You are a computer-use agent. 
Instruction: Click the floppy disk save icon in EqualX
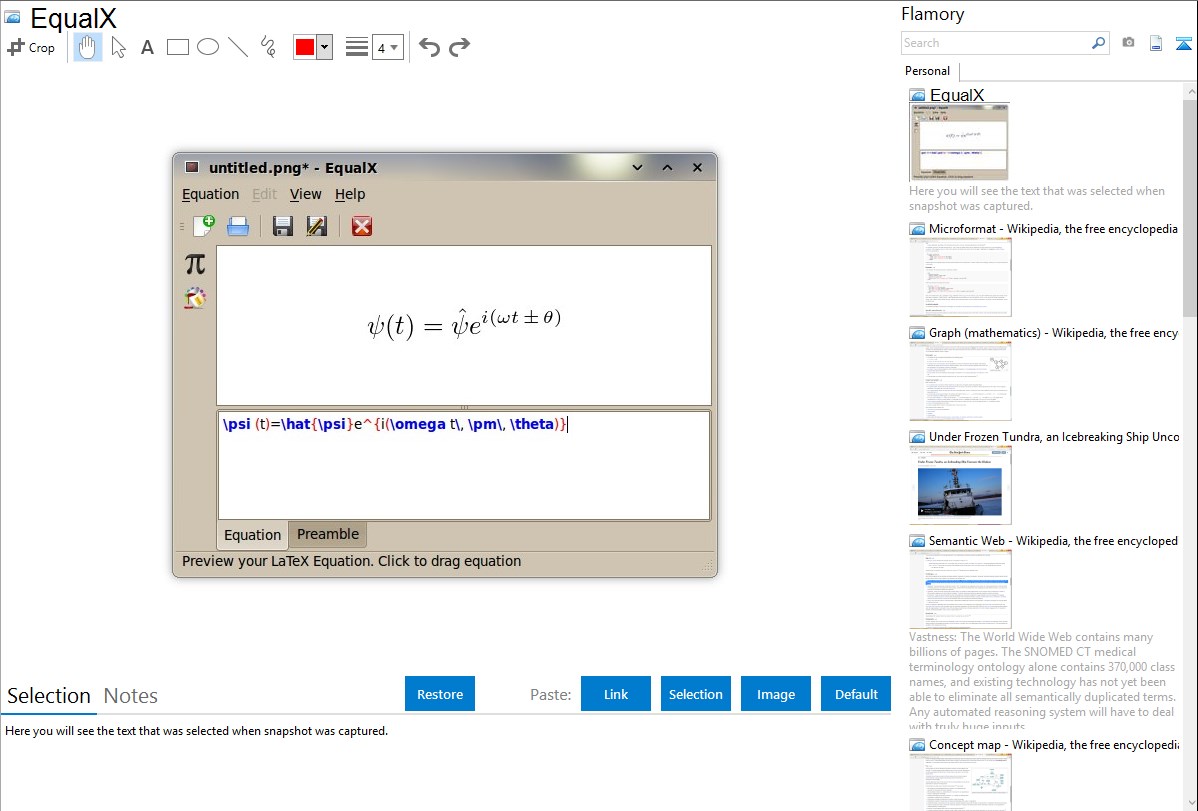pyautogui.click(x=283, y=226)
